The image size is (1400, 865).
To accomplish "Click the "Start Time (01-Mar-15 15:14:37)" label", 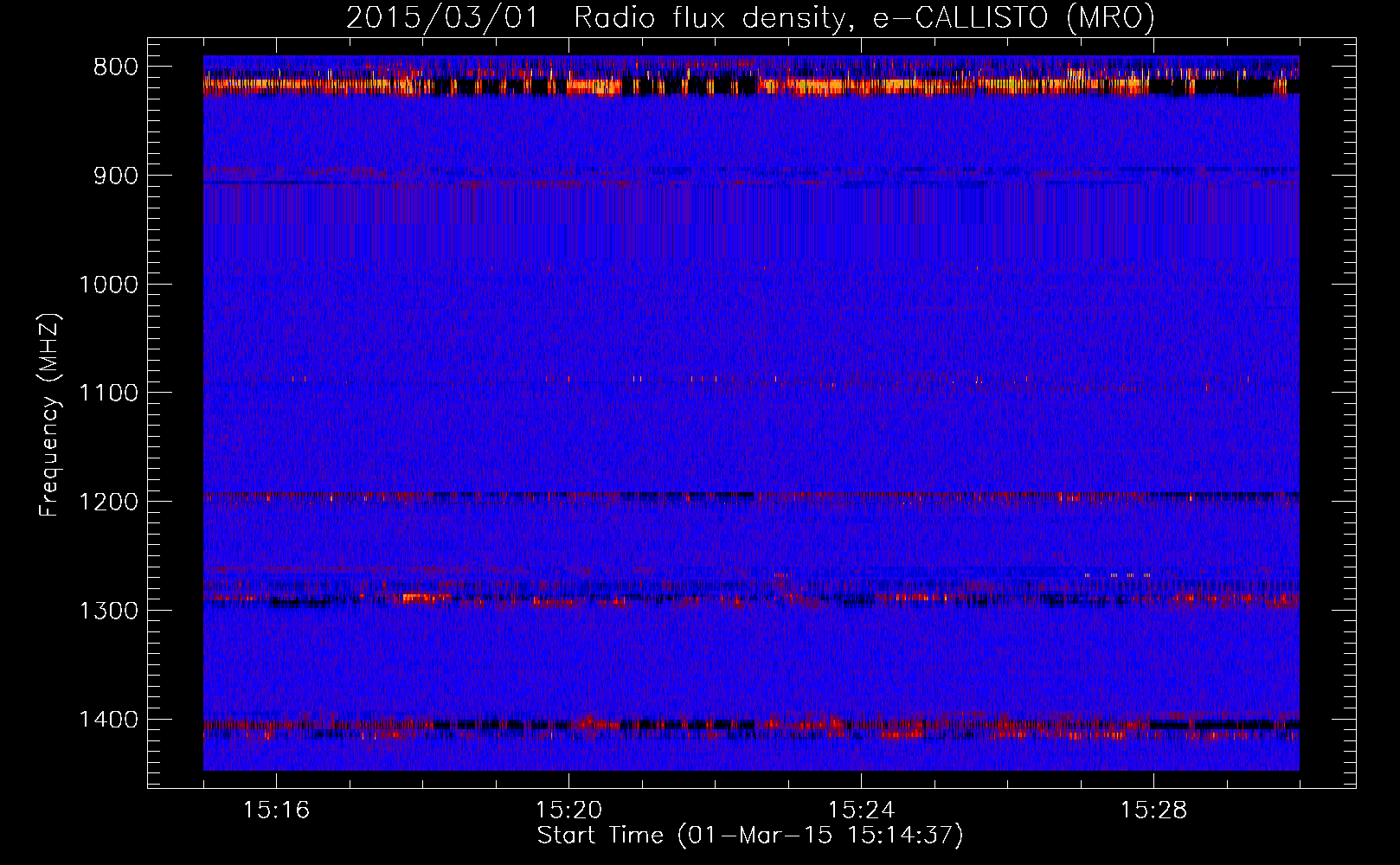I will [750, 836].
